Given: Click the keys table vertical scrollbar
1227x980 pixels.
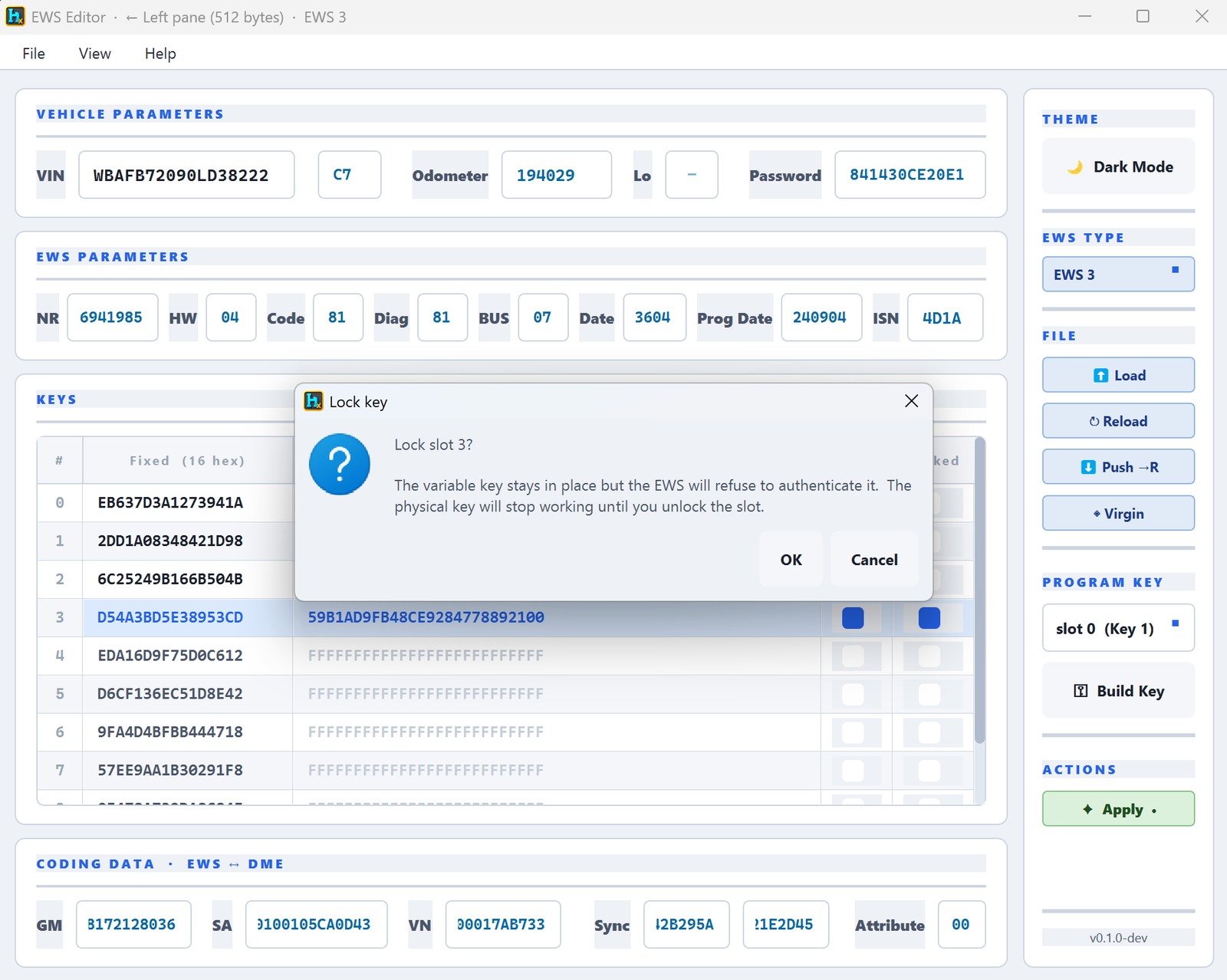Looking at the screenshot, I should coord(979,590).
